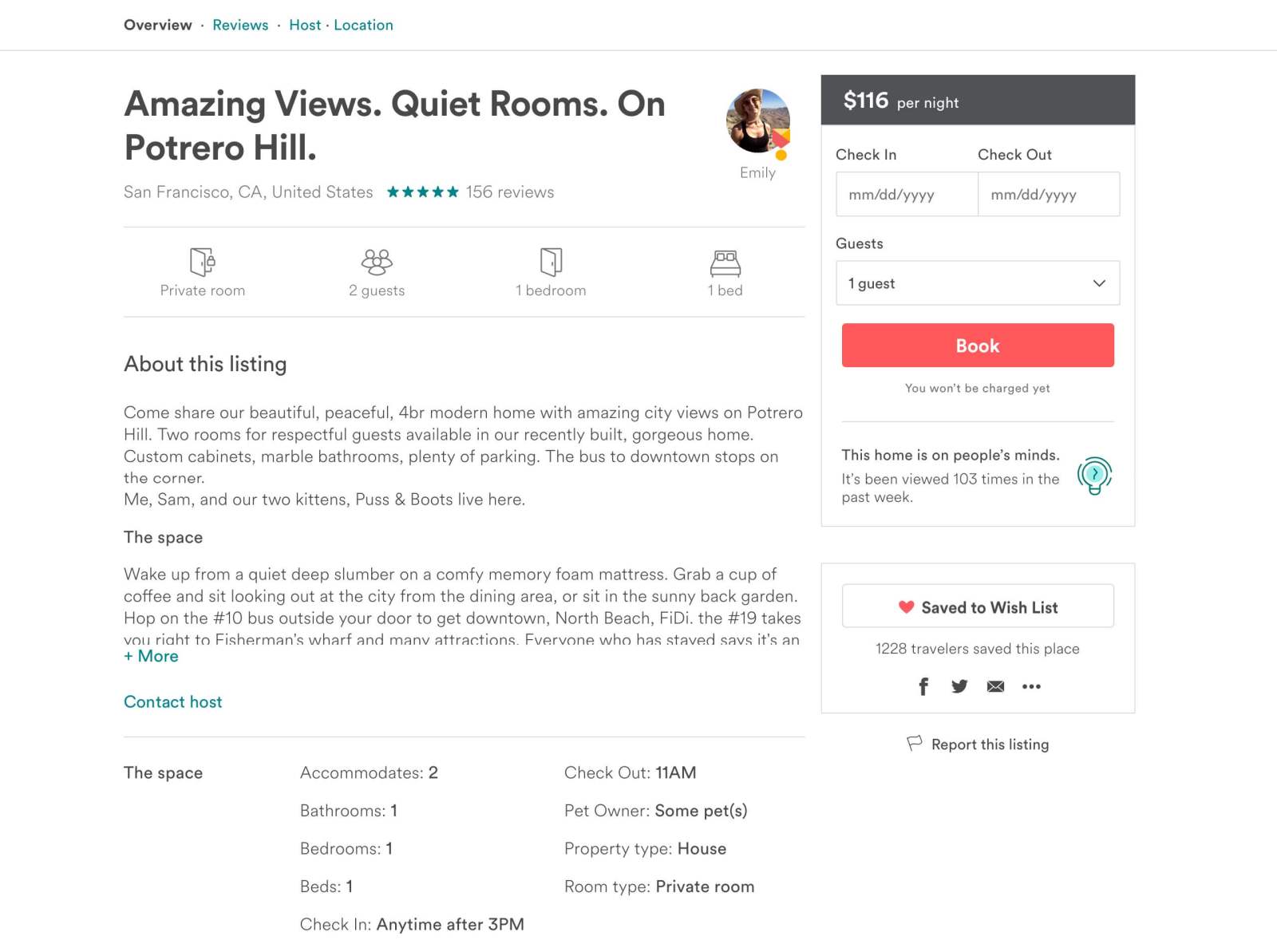Open more sharing options via ellipsis icon
The width and height of the screenshot is (1277, 952).
point(1031,686)
